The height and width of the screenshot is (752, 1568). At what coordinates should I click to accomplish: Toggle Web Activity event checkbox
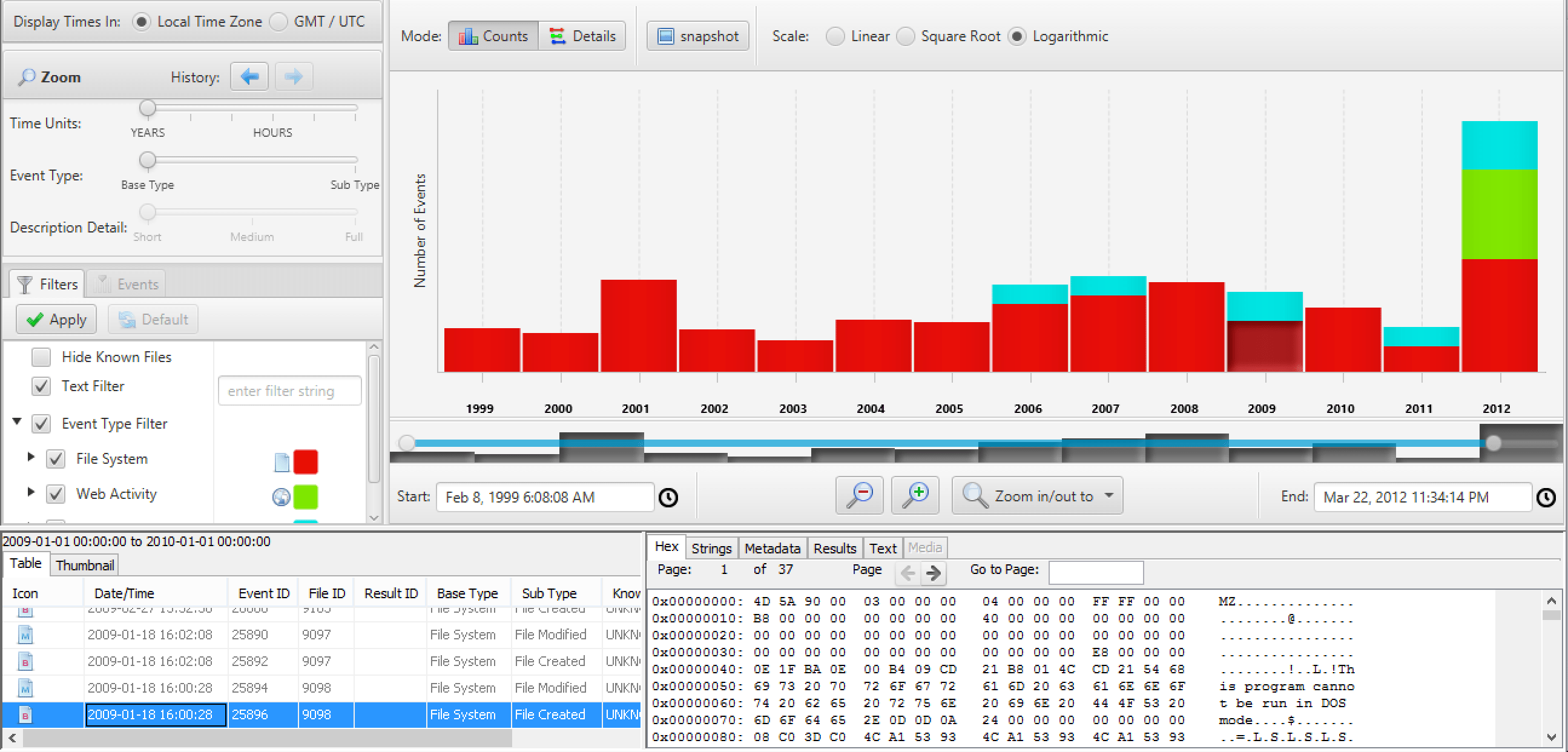[x=55, y=494]
